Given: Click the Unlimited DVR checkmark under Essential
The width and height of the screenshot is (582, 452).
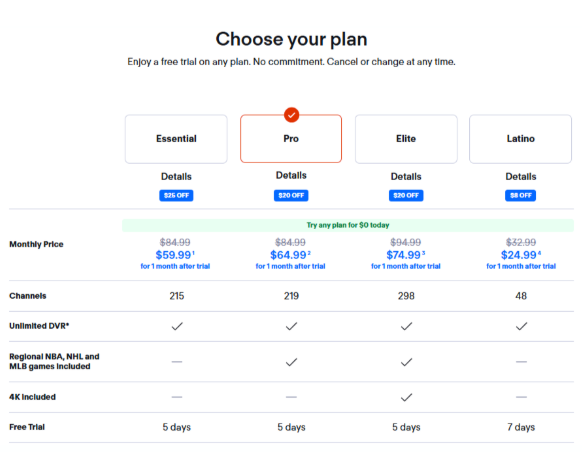Looking at the screenshot, I should click(177, 326).
